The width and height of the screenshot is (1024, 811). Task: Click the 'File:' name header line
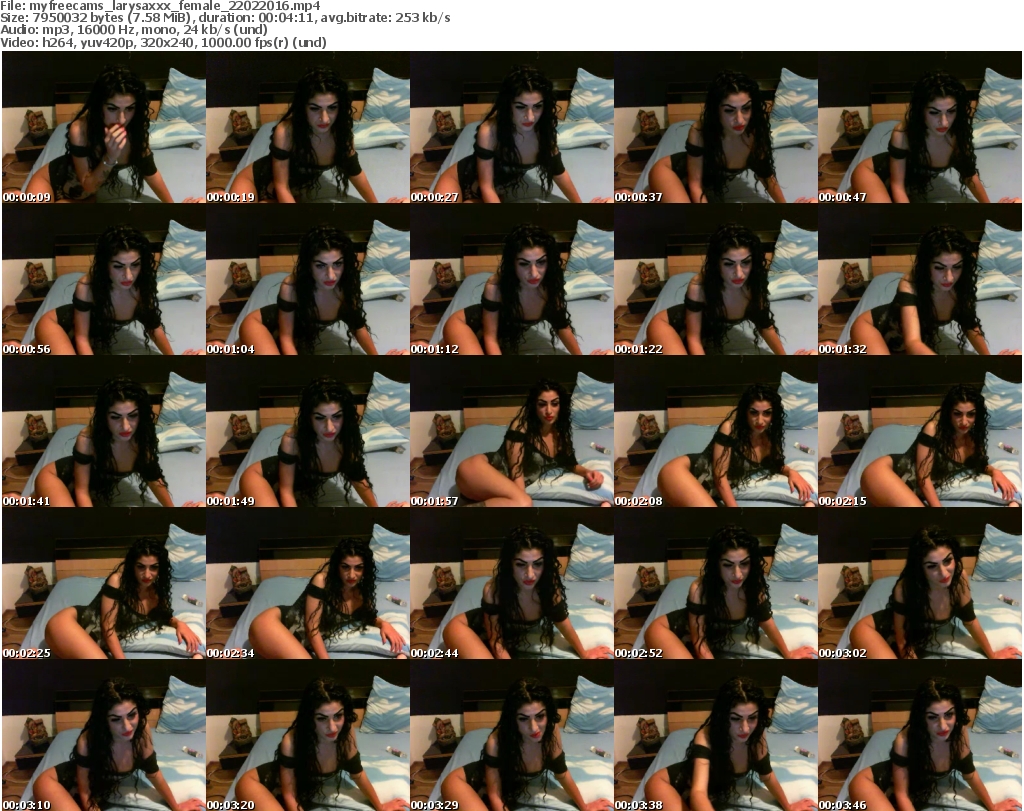pyautogui.click(x=160, y=6)
